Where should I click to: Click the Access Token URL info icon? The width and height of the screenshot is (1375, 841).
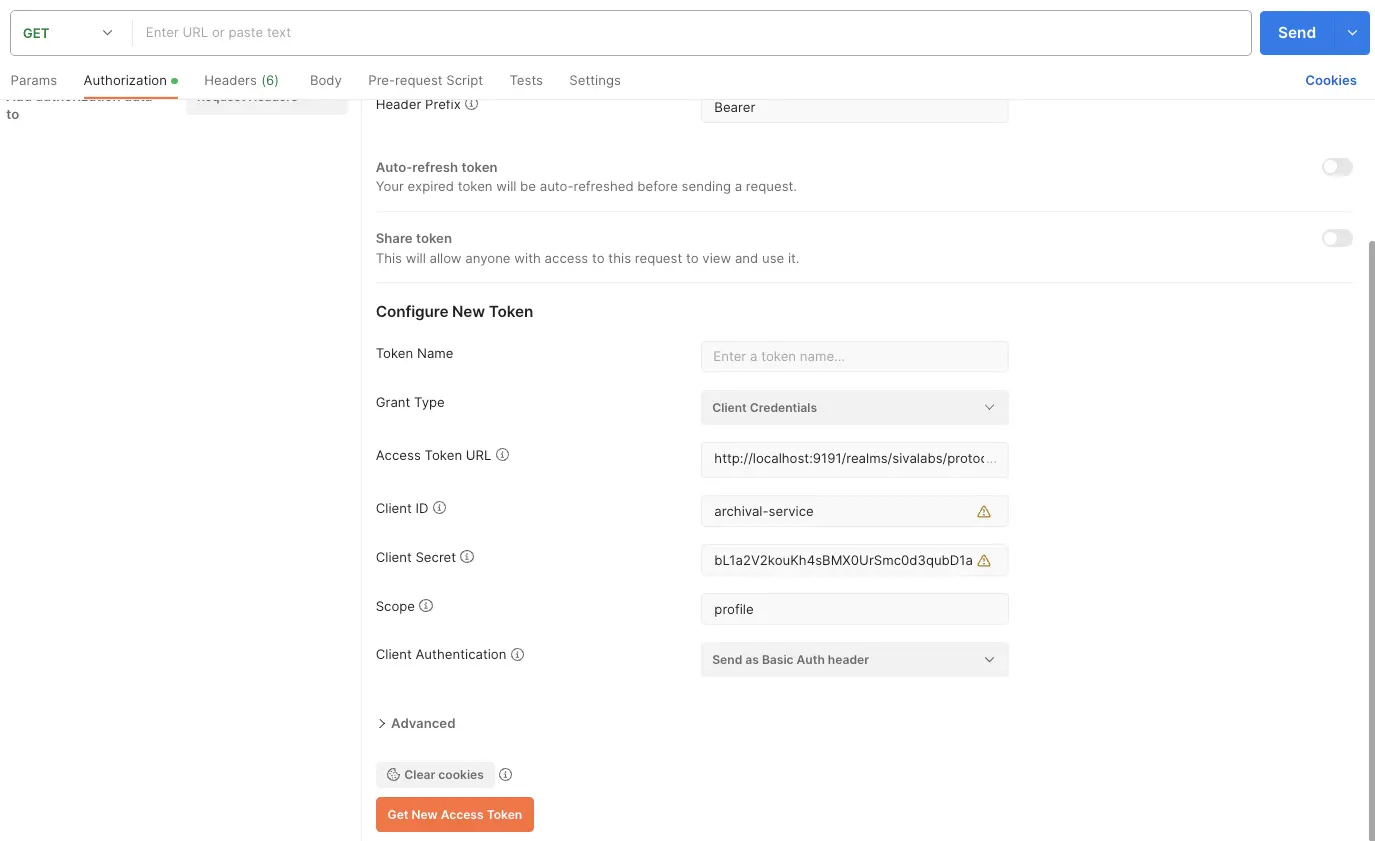(503, 455)
